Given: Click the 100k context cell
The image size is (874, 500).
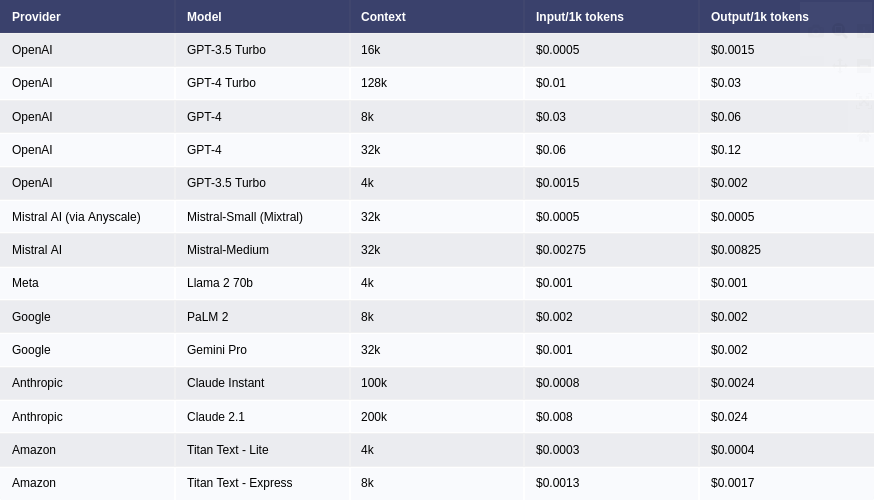Looking at the screenshot, I should [374, 383].
